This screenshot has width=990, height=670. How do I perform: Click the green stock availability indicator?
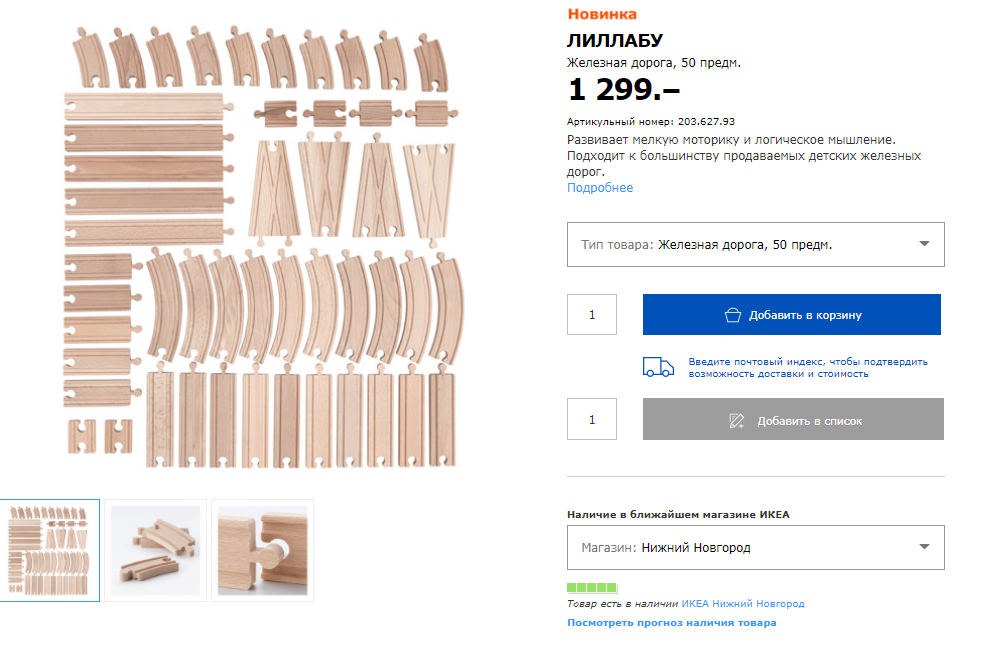tap(592, 588)
